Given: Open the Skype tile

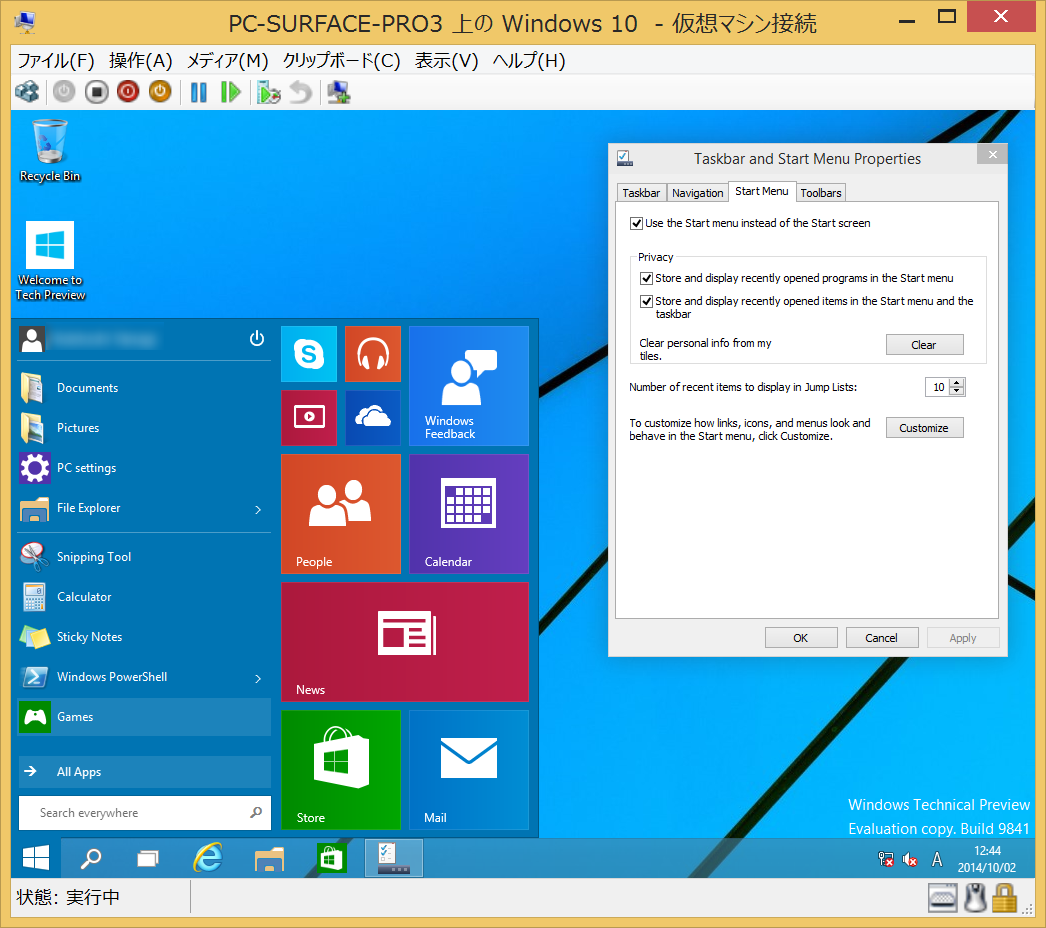Looking at the screenshot, I should (x=309, y=354).
